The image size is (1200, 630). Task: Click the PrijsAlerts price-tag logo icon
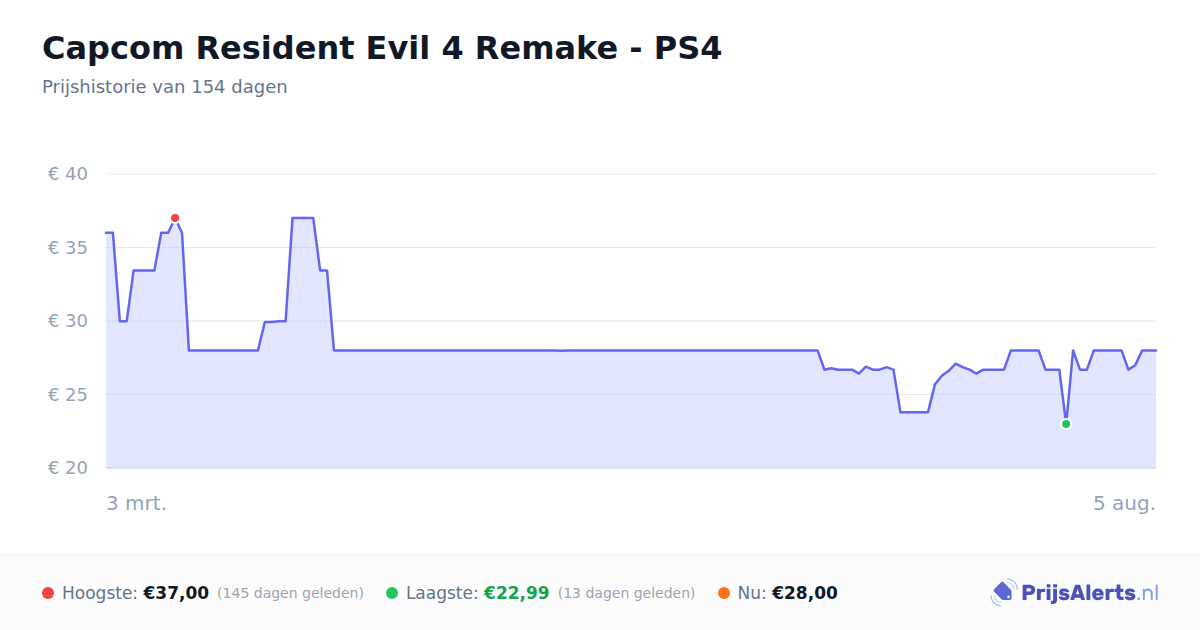click(1003, 593)
